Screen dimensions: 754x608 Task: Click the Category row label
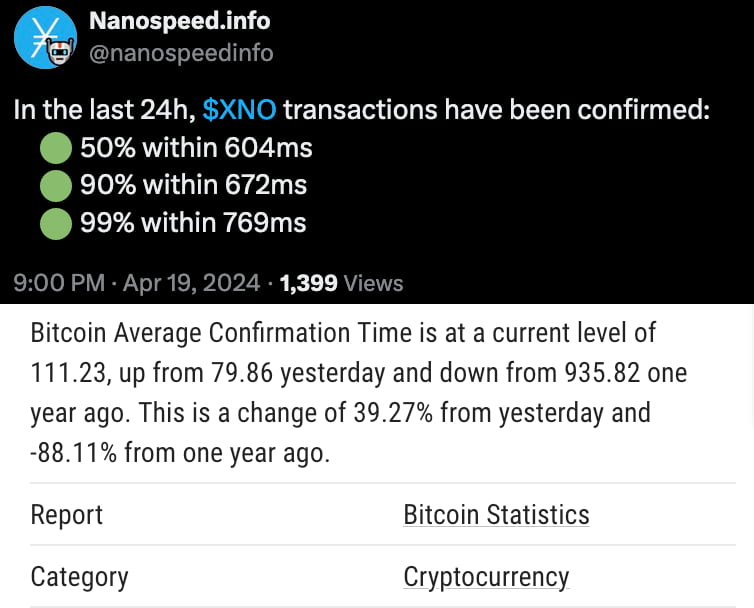click(x=79, y=577)
